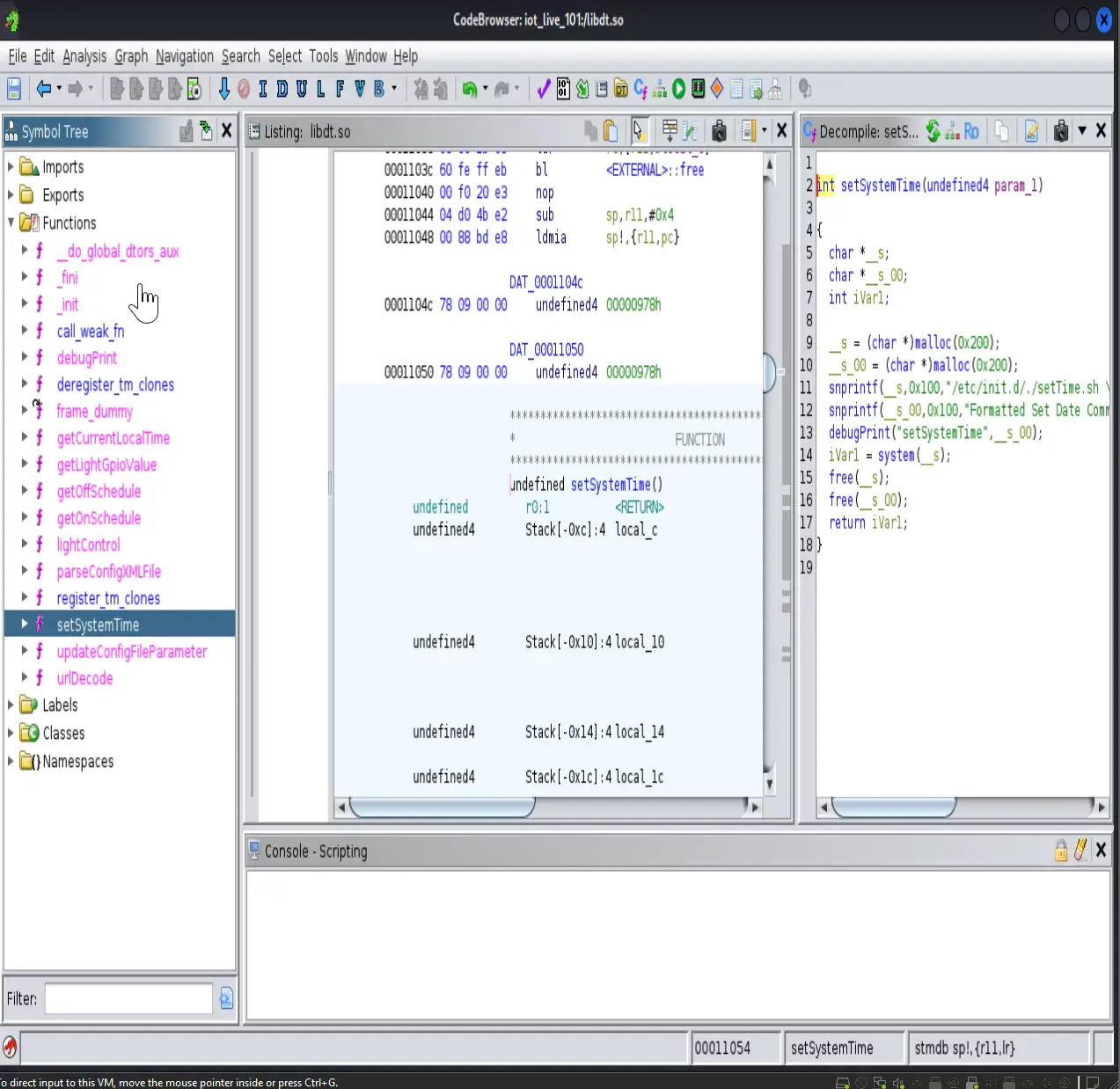Image resolution: width=1120 pixels, height=1089 pixels.
Task: Open the Data Type Manager (DT folder icon)
Action: [619, 88]
